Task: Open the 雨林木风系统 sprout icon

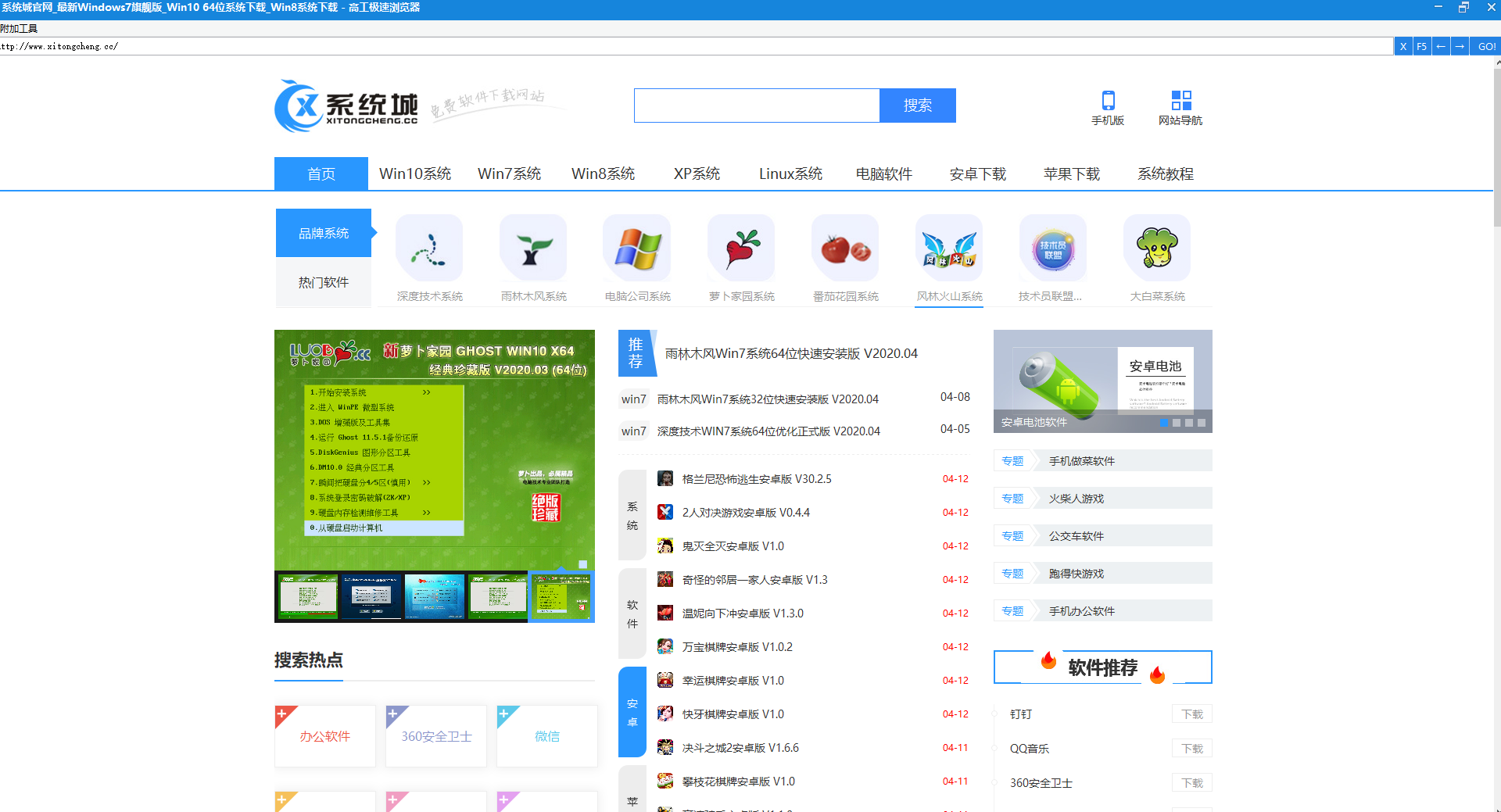Action: (x=533, y=249)
